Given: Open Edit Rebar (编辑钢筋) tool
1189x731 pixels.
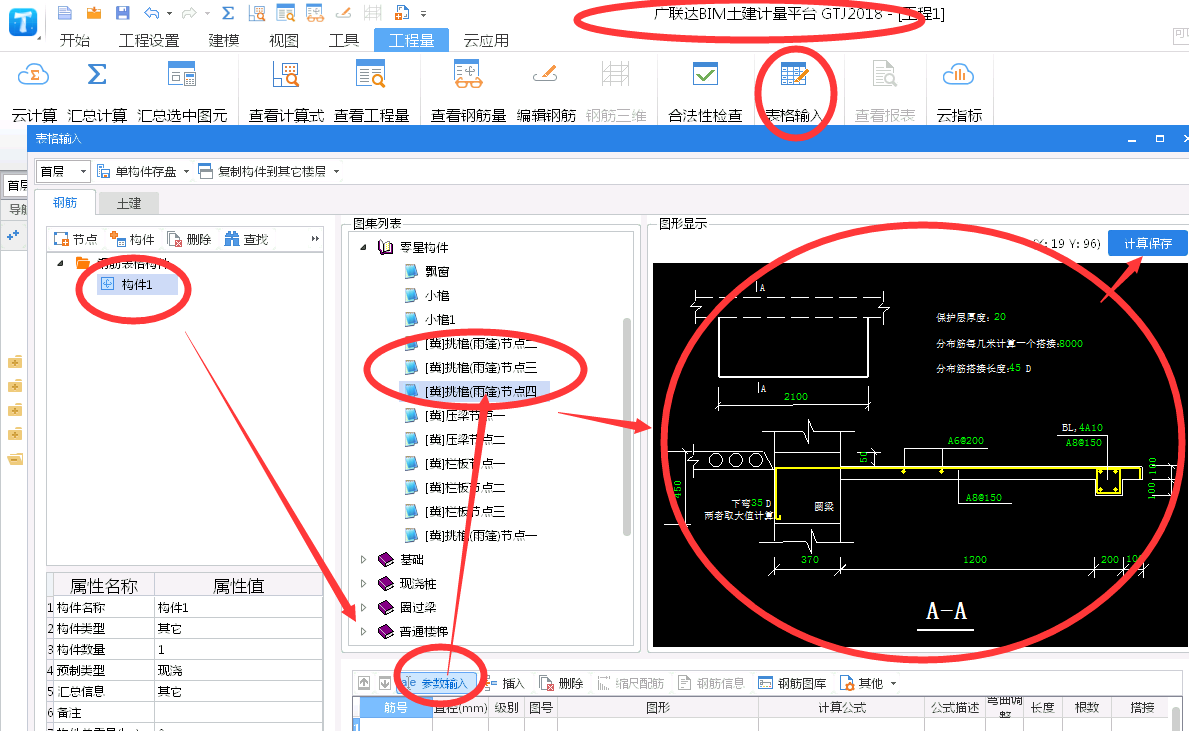Looking at the screenshot, I should click(546, 93).
